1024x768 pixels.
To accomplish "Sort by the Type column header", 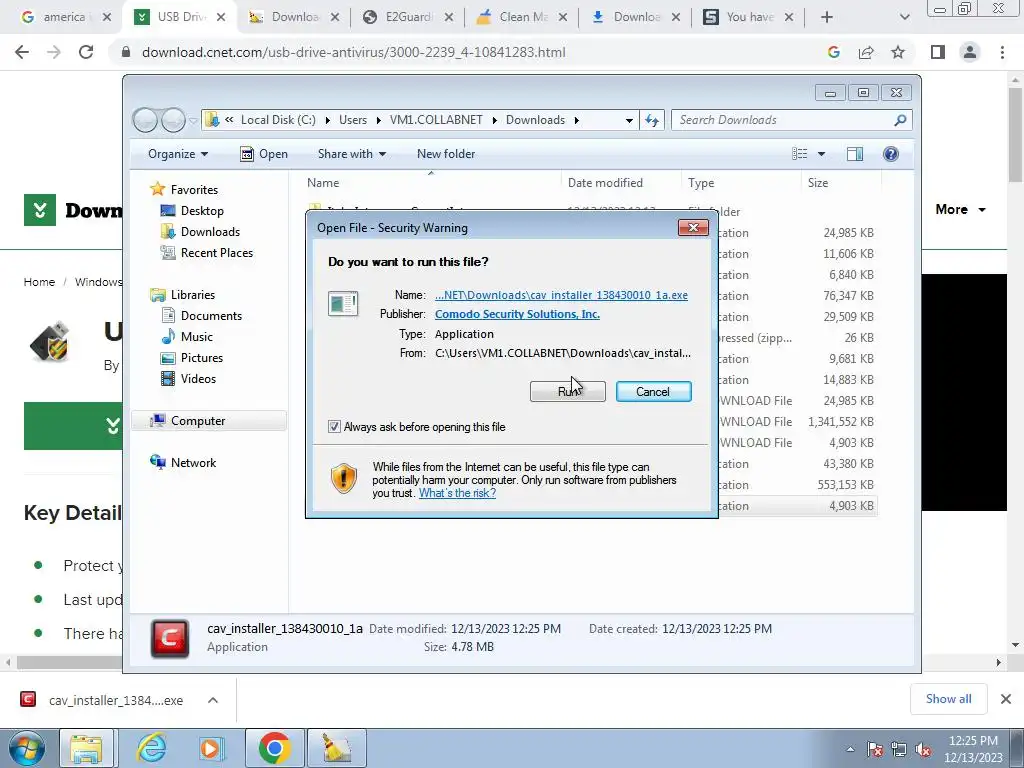I will (701, 183).
